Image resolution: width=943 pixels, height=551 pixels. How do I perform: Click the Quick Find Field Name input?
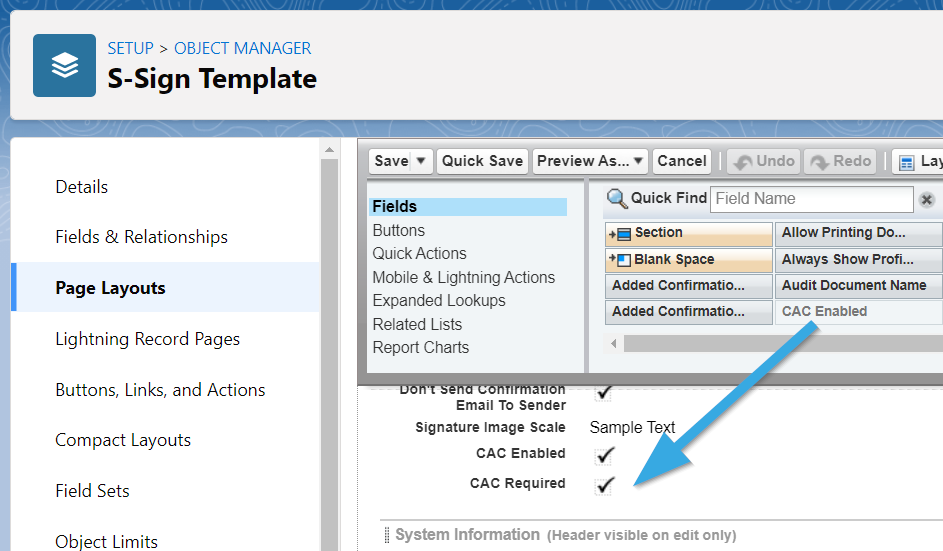tap(811, 199)
